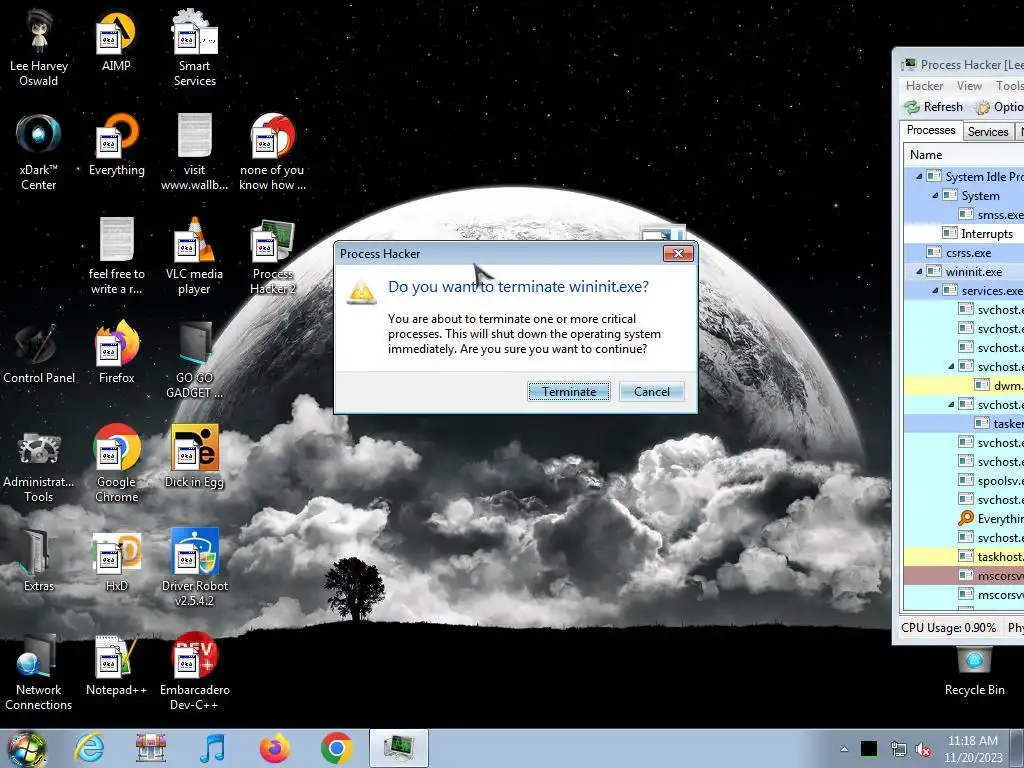This screenshot has height=768, width=1024.
Task: Click the CPU Usage status bar entry
Action: click(x=948, y=628)
